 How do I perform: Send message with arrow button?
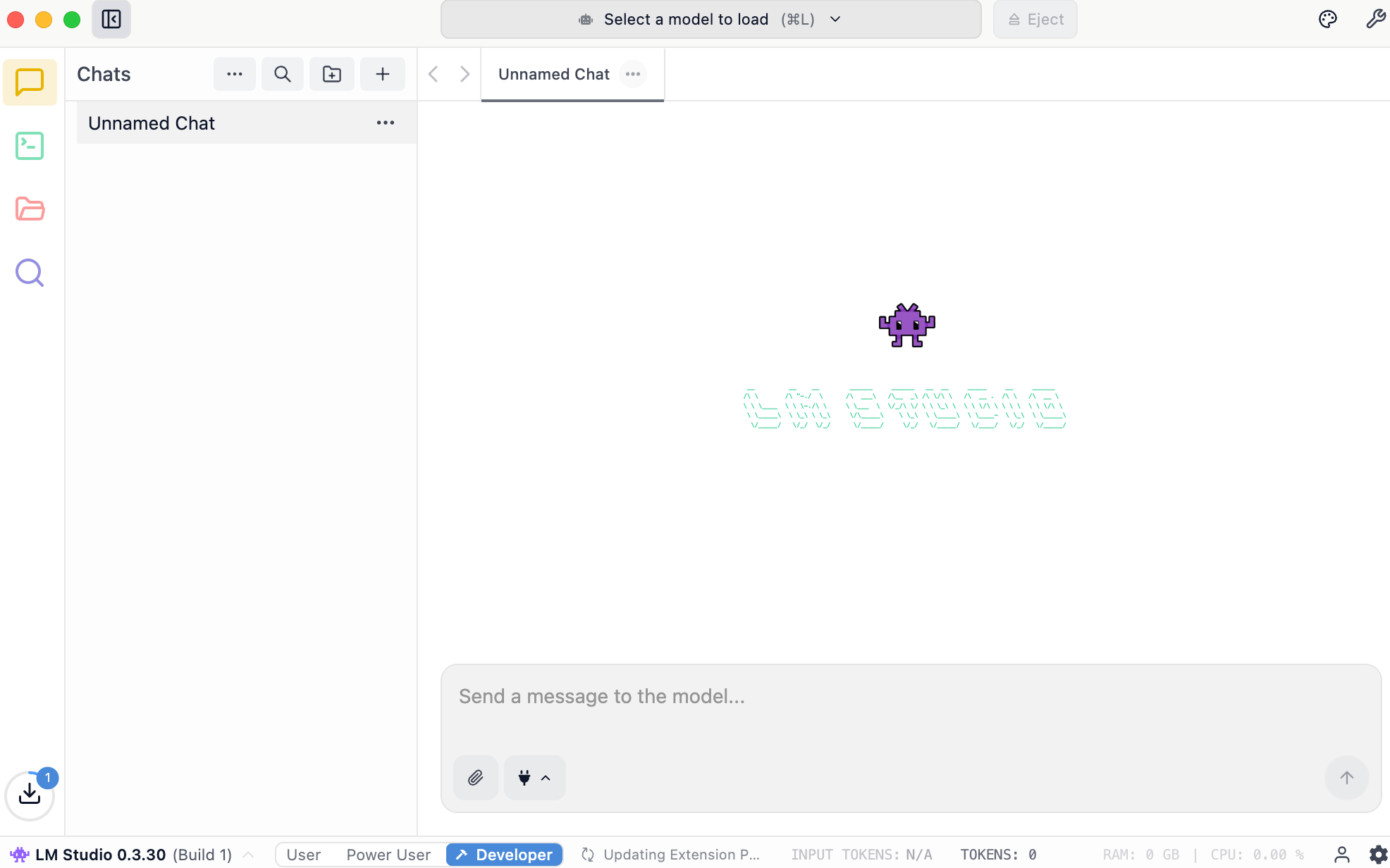coord(1347,778)
